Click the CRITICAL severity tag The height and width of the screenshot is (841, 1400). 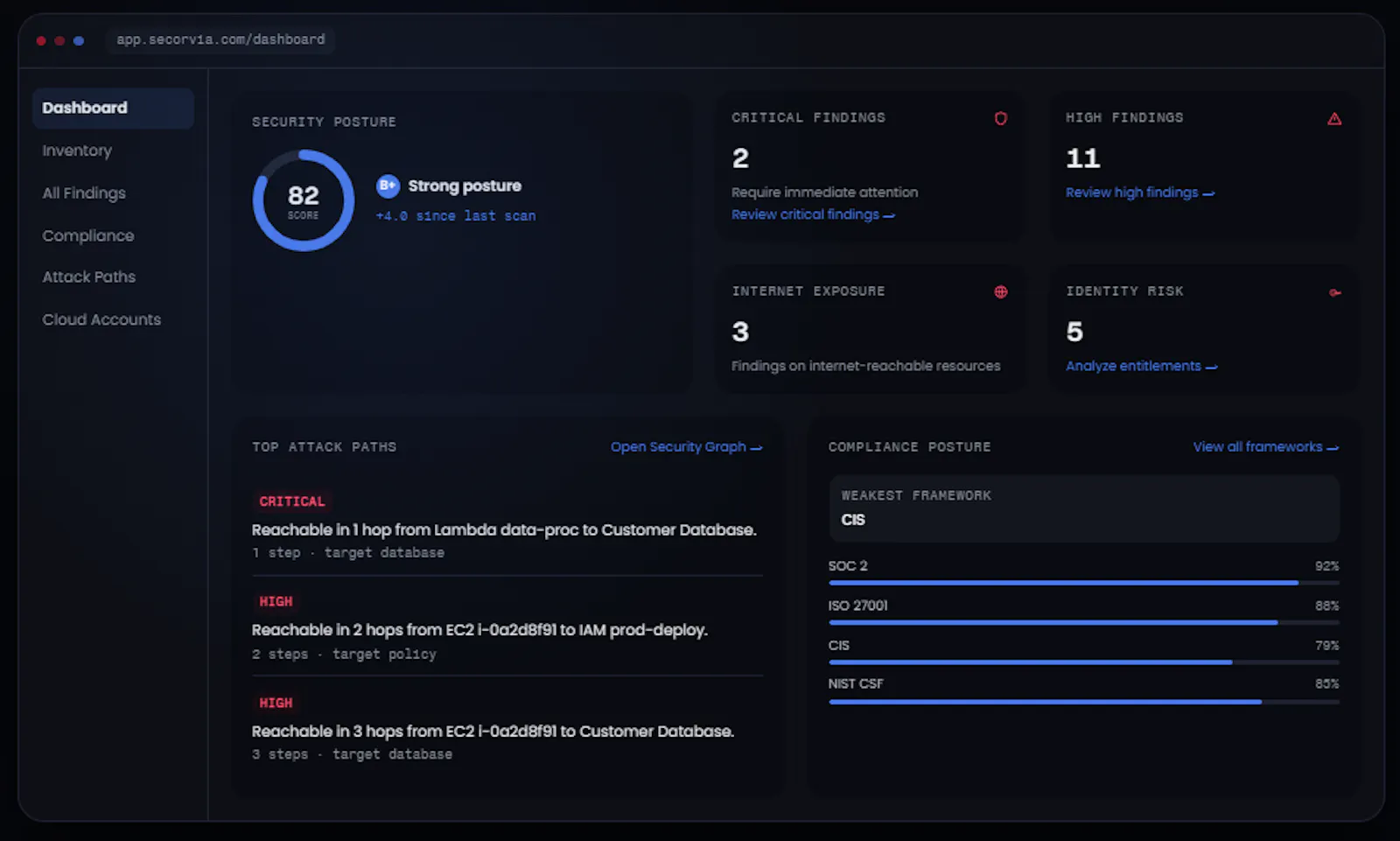(291, 501)
